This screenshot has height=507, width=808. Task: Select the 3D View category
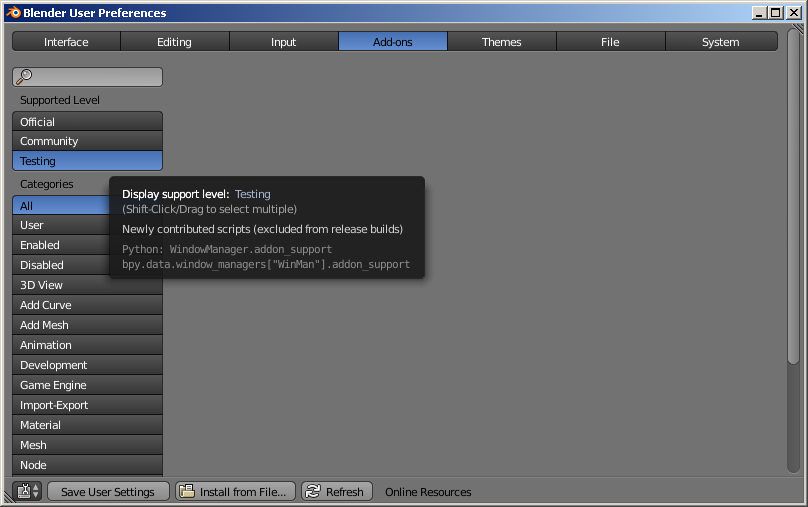pyautogui.click(x=87, y=285)
